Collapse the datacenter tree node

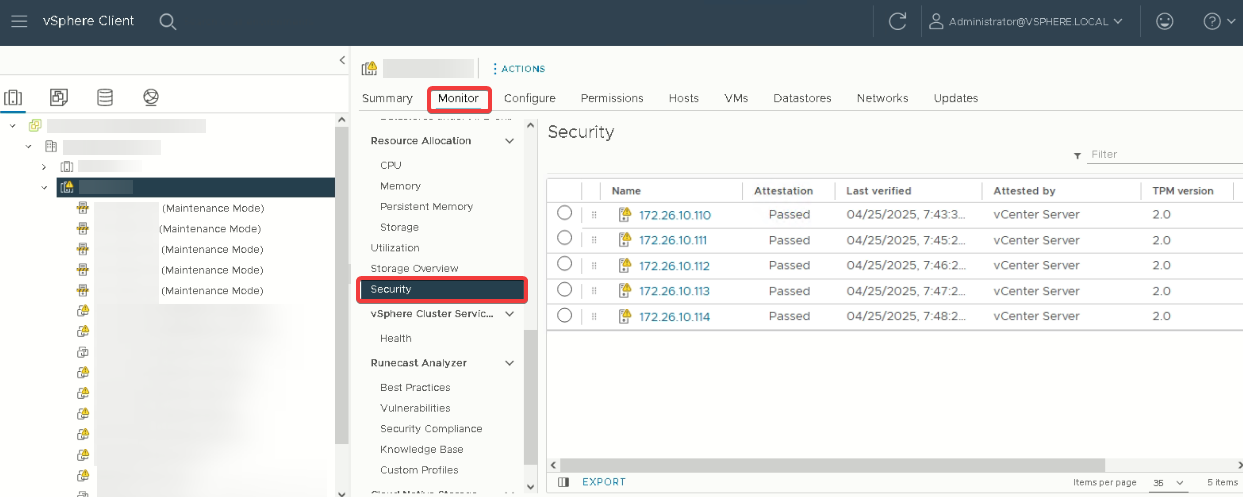pyautogui.click(x=29, y=147)
